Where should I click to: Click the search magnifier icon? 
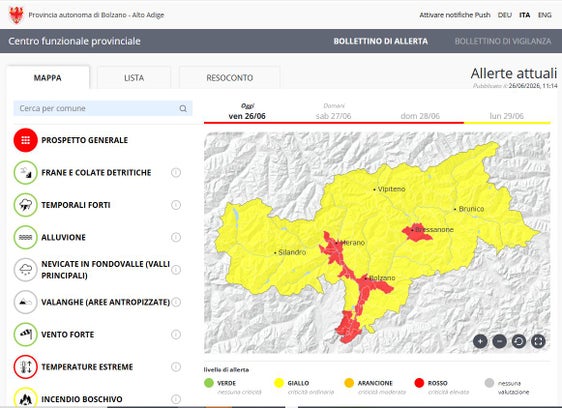coord(183,108)
